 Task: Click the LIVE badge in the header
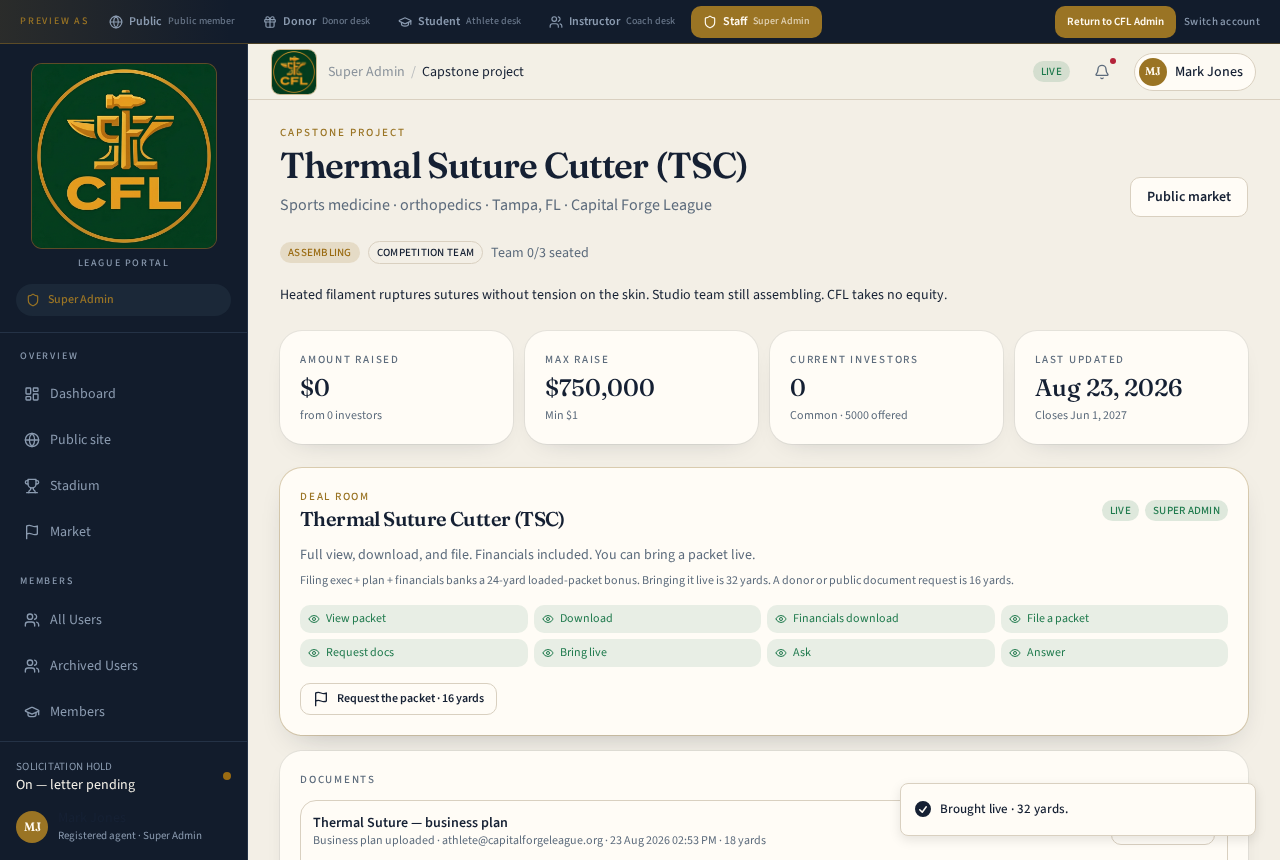[1051, 72]
